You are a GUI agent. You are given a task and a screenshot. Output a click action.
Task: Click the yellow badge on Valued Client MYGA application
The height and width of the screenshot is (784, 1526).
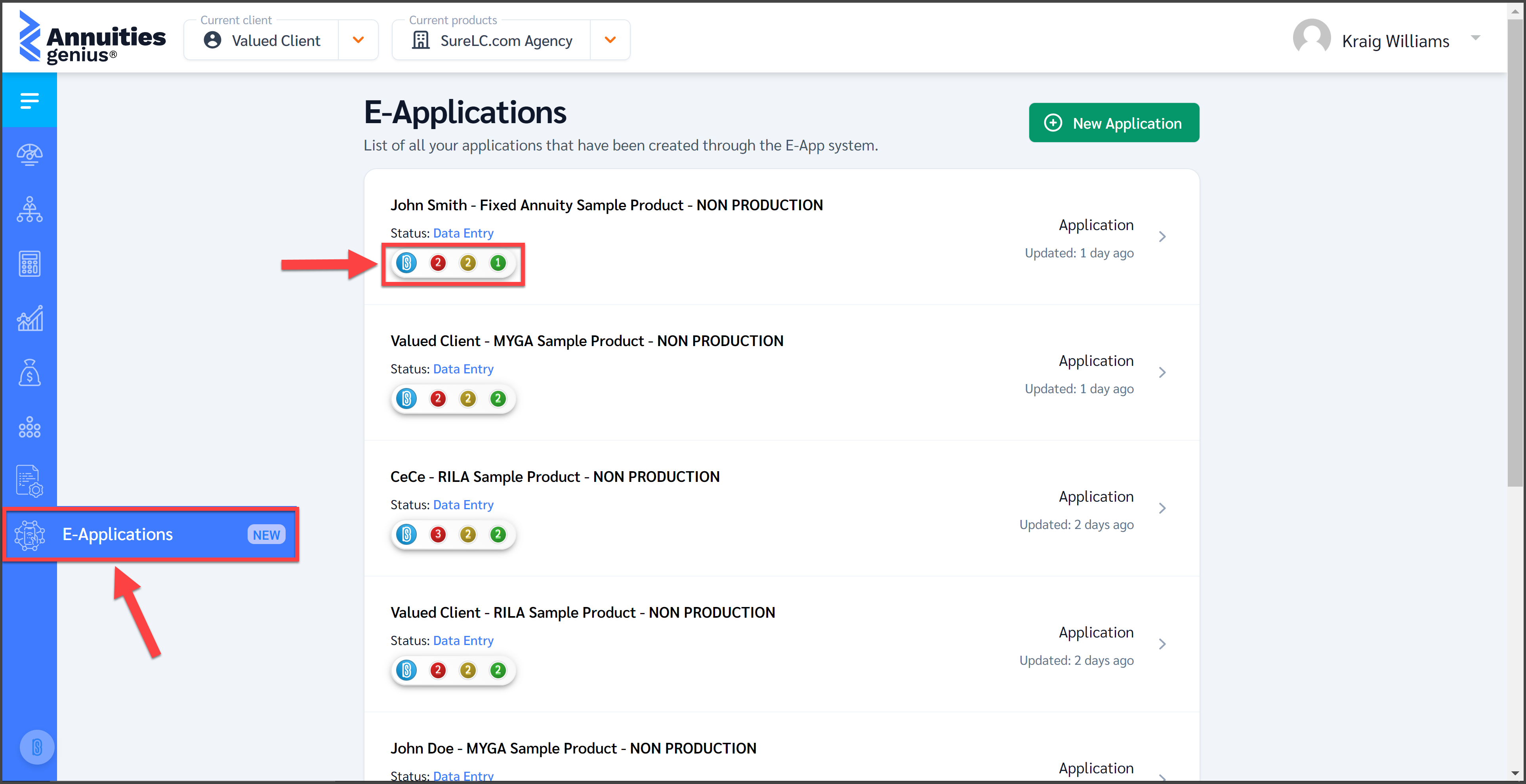pos(468,398)
